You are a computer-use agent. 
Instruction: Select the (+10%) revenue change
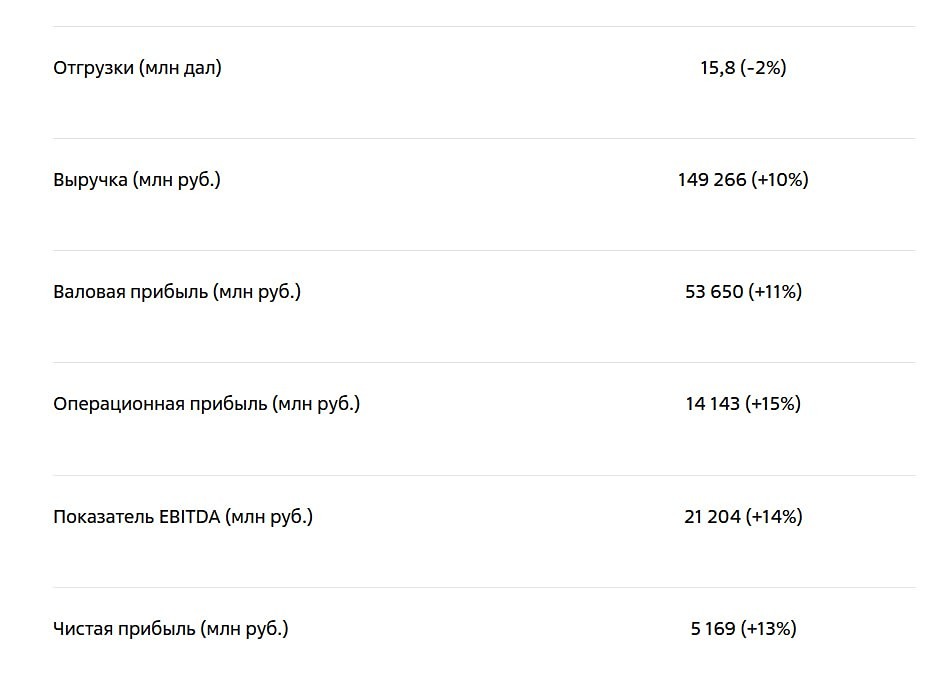pyautogui.click(x=778, y=180)
